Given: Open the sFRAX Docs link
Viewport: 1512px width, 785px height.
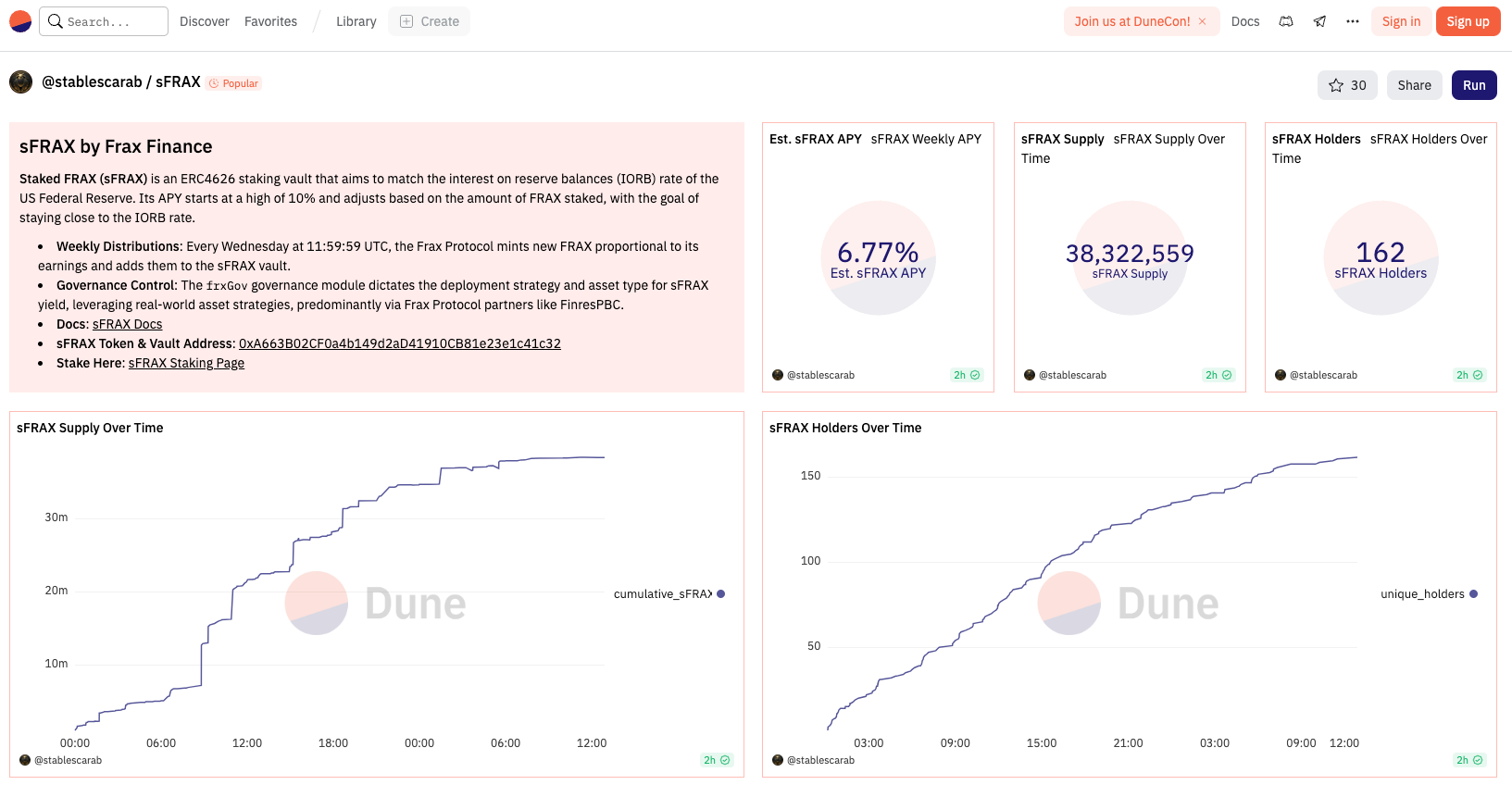Looking at the screenshot, I should click(127, 324).
